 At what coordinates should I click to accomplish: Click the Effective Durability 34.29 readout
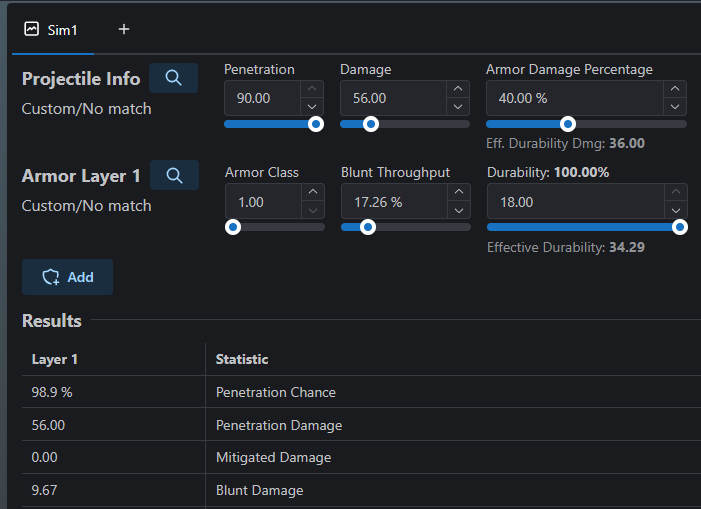(x=566, y=247)
